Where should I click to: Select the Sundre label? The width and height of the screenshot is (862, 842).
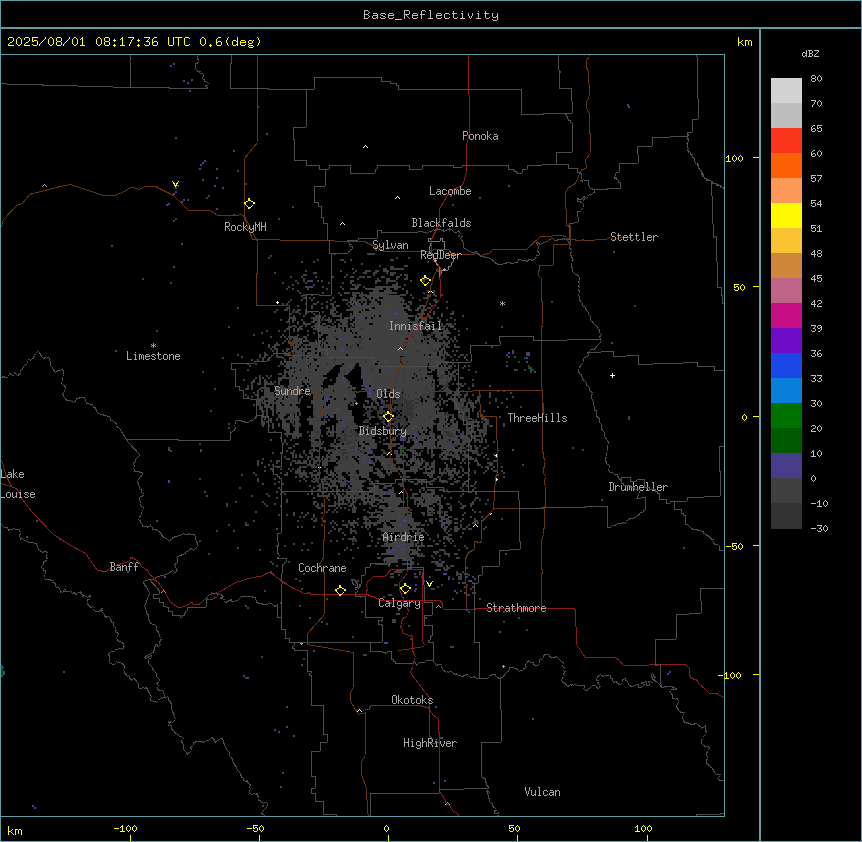[292, 391]
